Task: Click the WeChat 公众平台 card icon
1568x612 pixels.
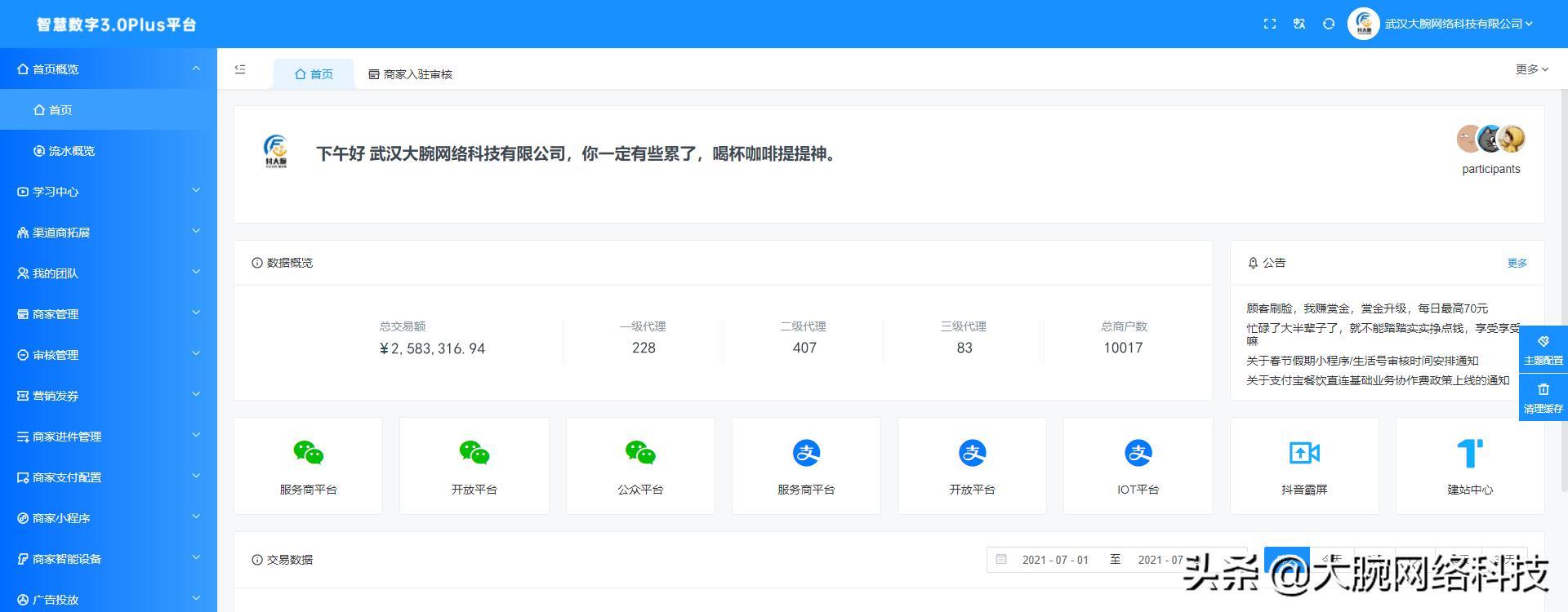Action: pos(640,452)
